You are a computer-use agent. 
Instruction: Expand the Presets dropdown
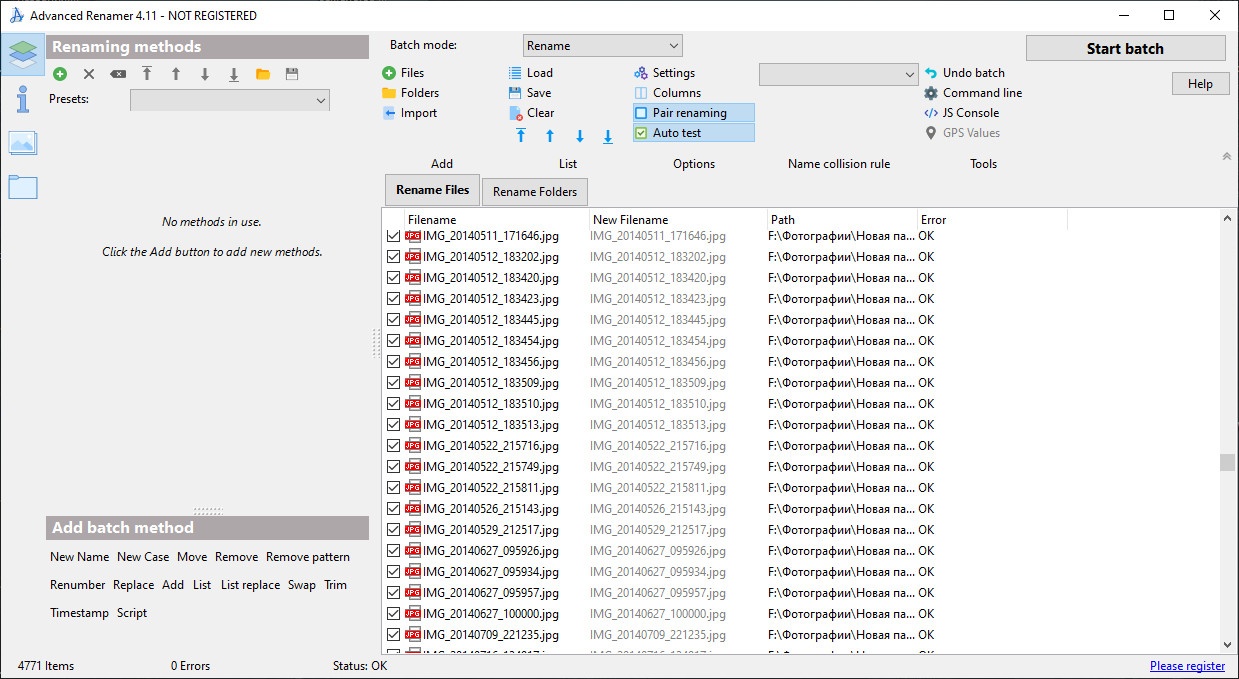(x=230, y=100)
